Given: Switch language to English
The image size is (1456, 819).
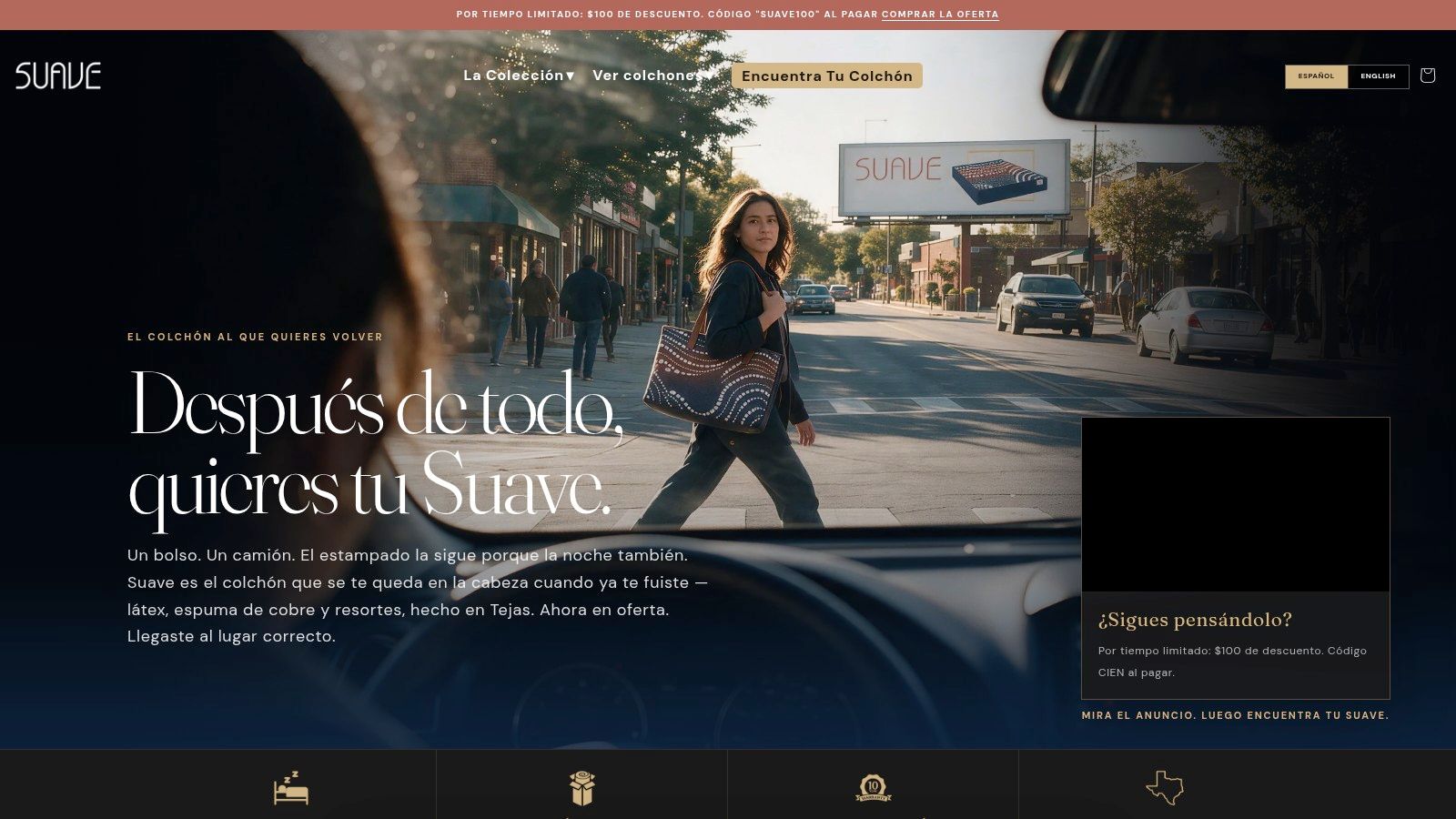Looking at the screenshot, I should (1378, 76).
